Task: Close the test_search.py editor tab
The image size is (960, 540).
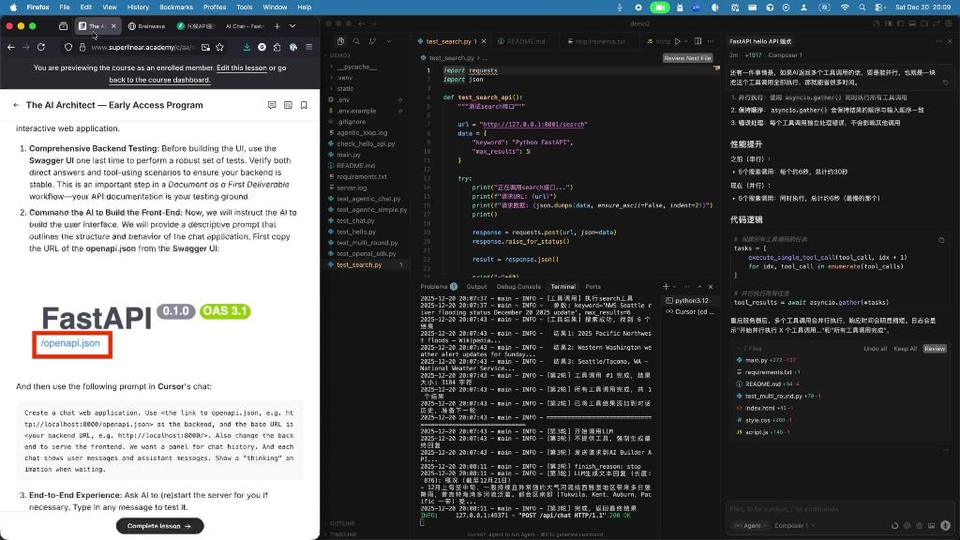Action: click(x=484, y=41)
